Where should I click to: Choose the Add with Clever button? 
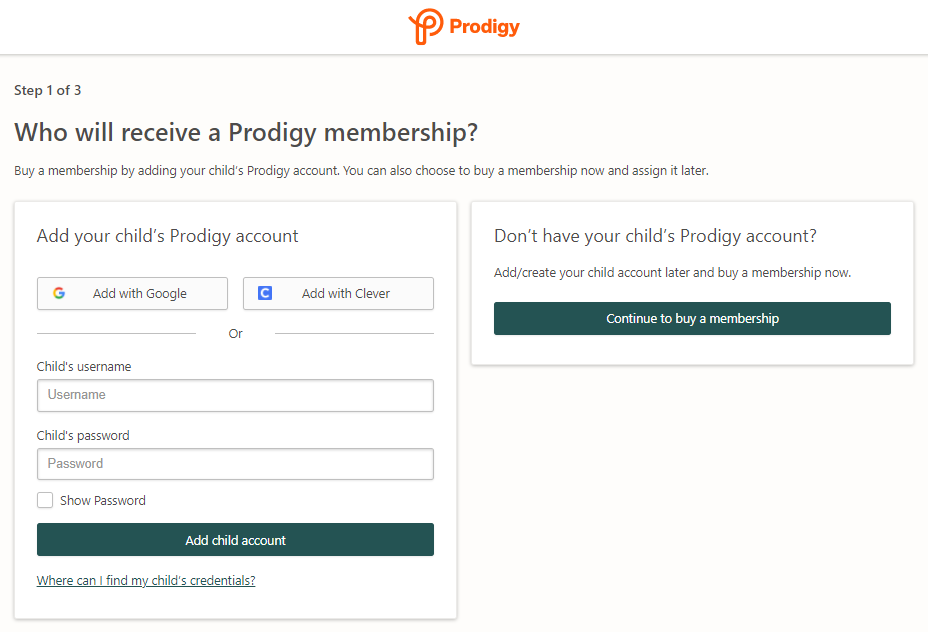pyautogui.click(x=338, y=294)
